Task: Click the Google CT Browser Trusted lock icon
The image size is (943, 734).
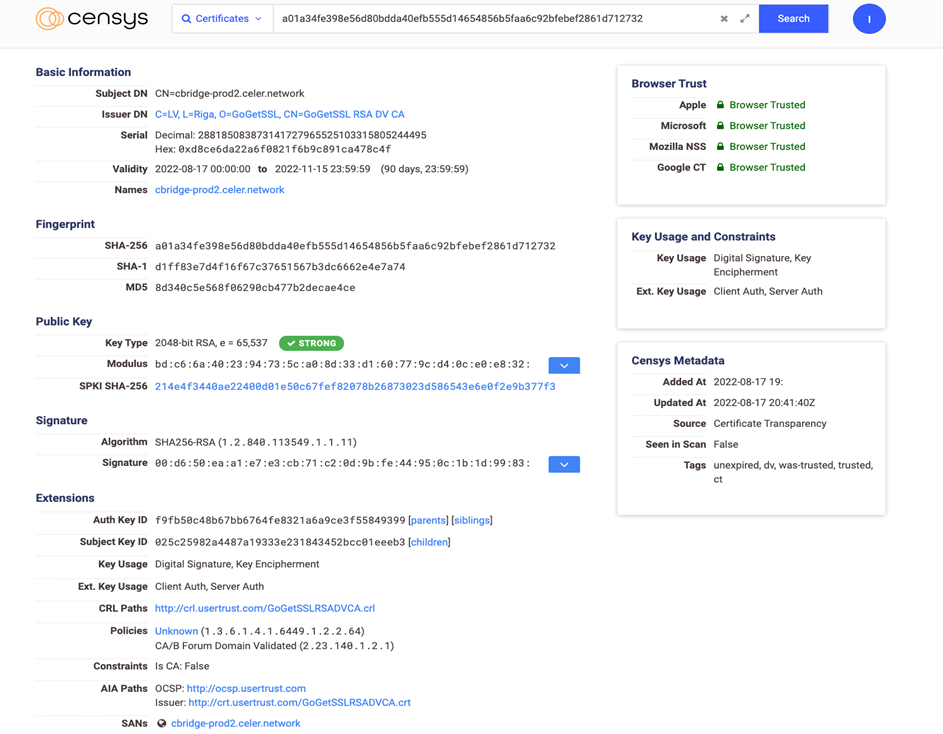Action: pyautogui.click(x=720, y=167)
